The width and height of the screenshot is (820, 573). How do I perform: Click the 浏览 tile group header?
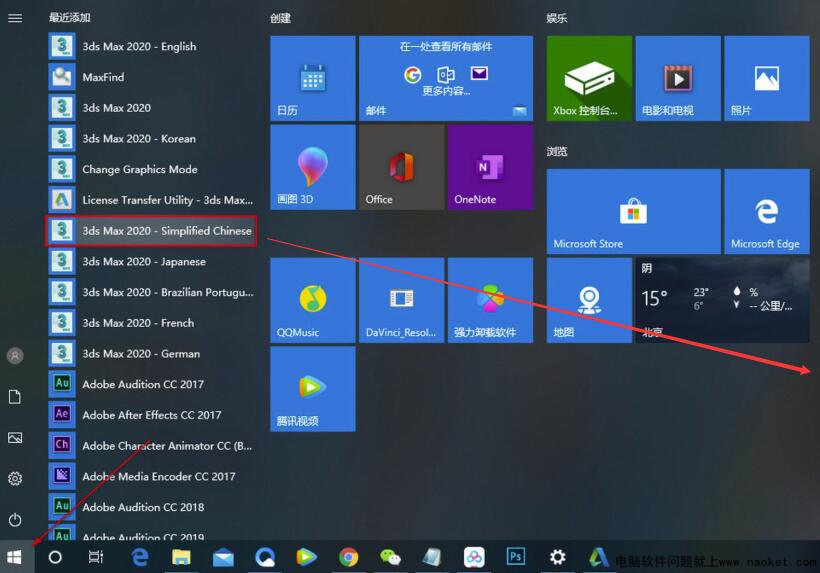point(557,152)
